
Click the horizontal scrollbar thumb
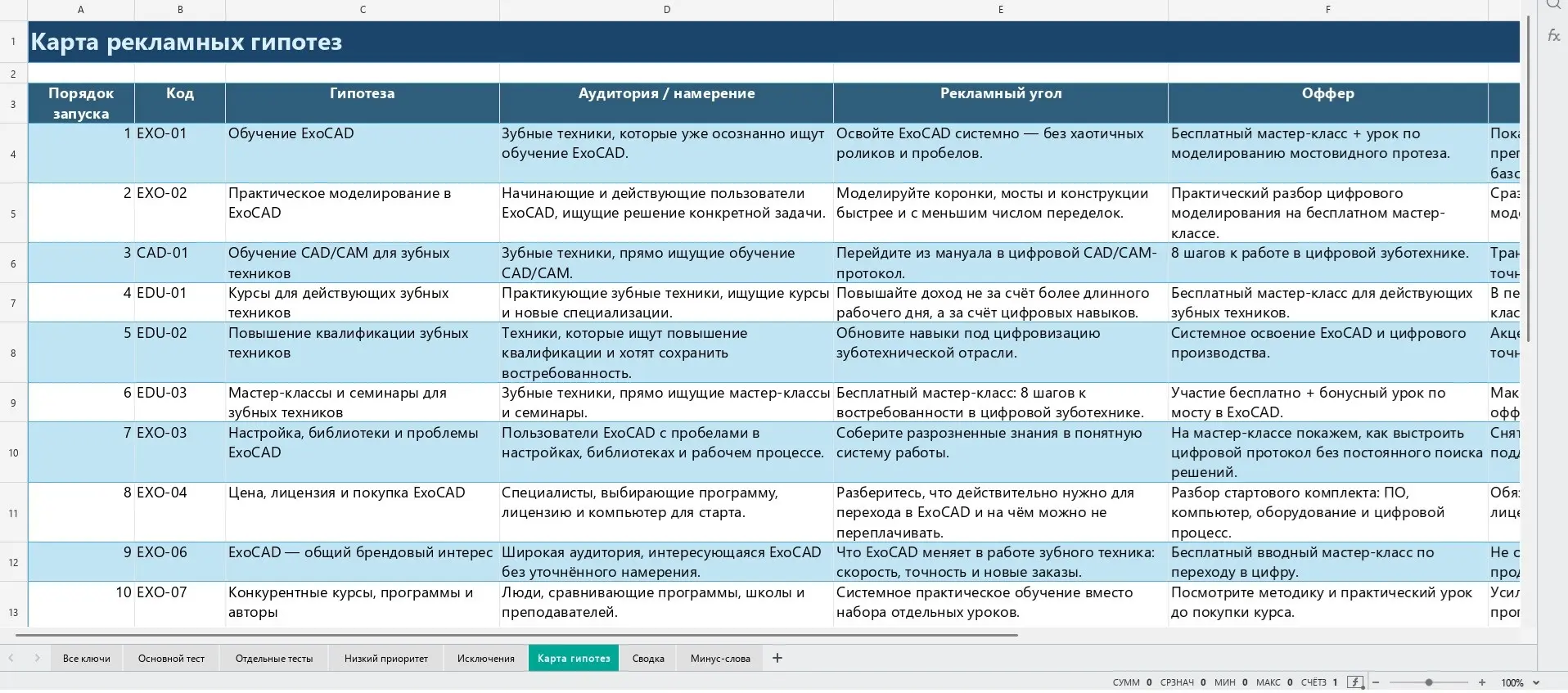pyautogui.click(x=516, y=635)
